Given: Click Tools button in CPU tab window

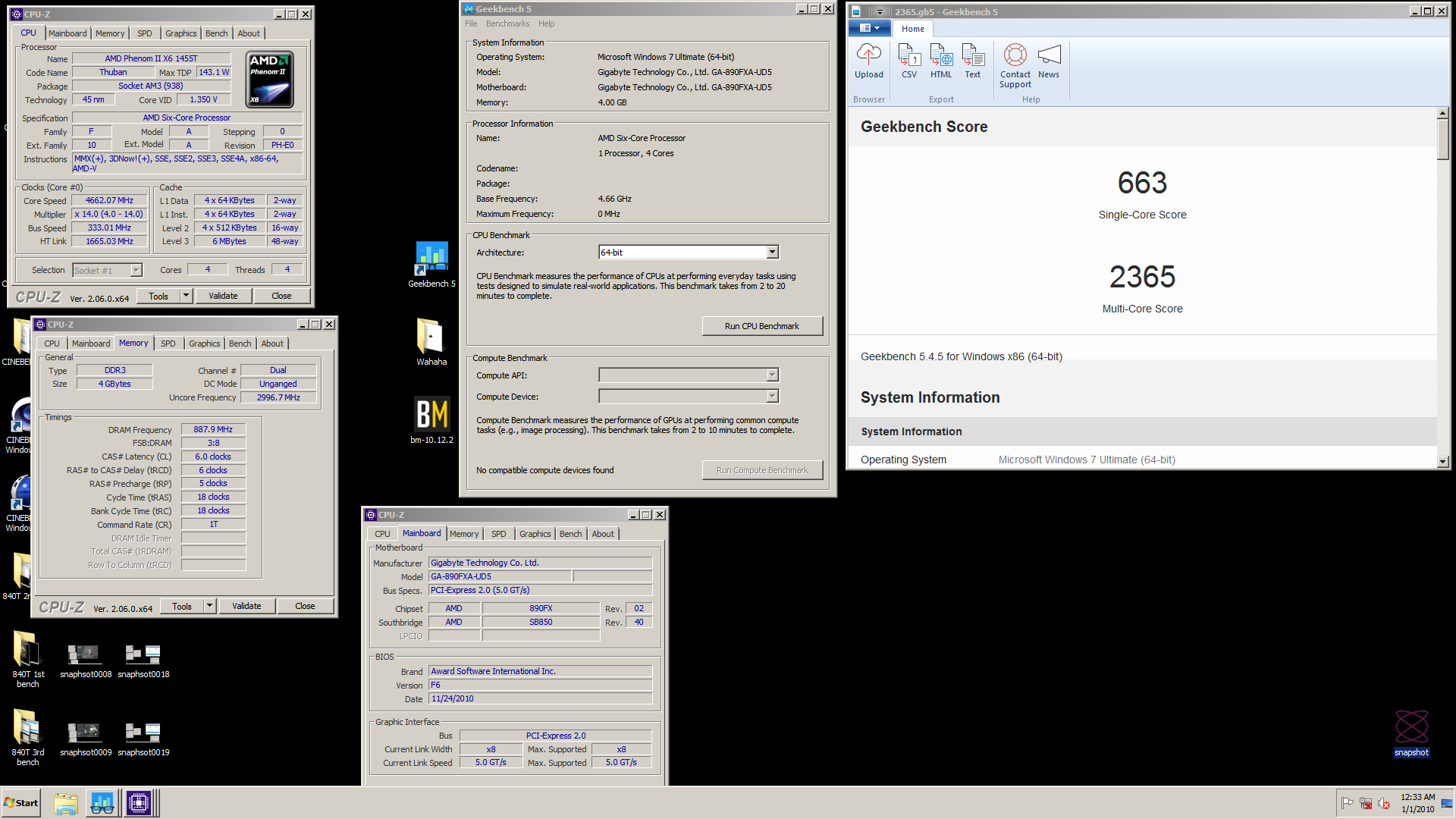Looking at the screenshot, I should [x=158, y=296].
